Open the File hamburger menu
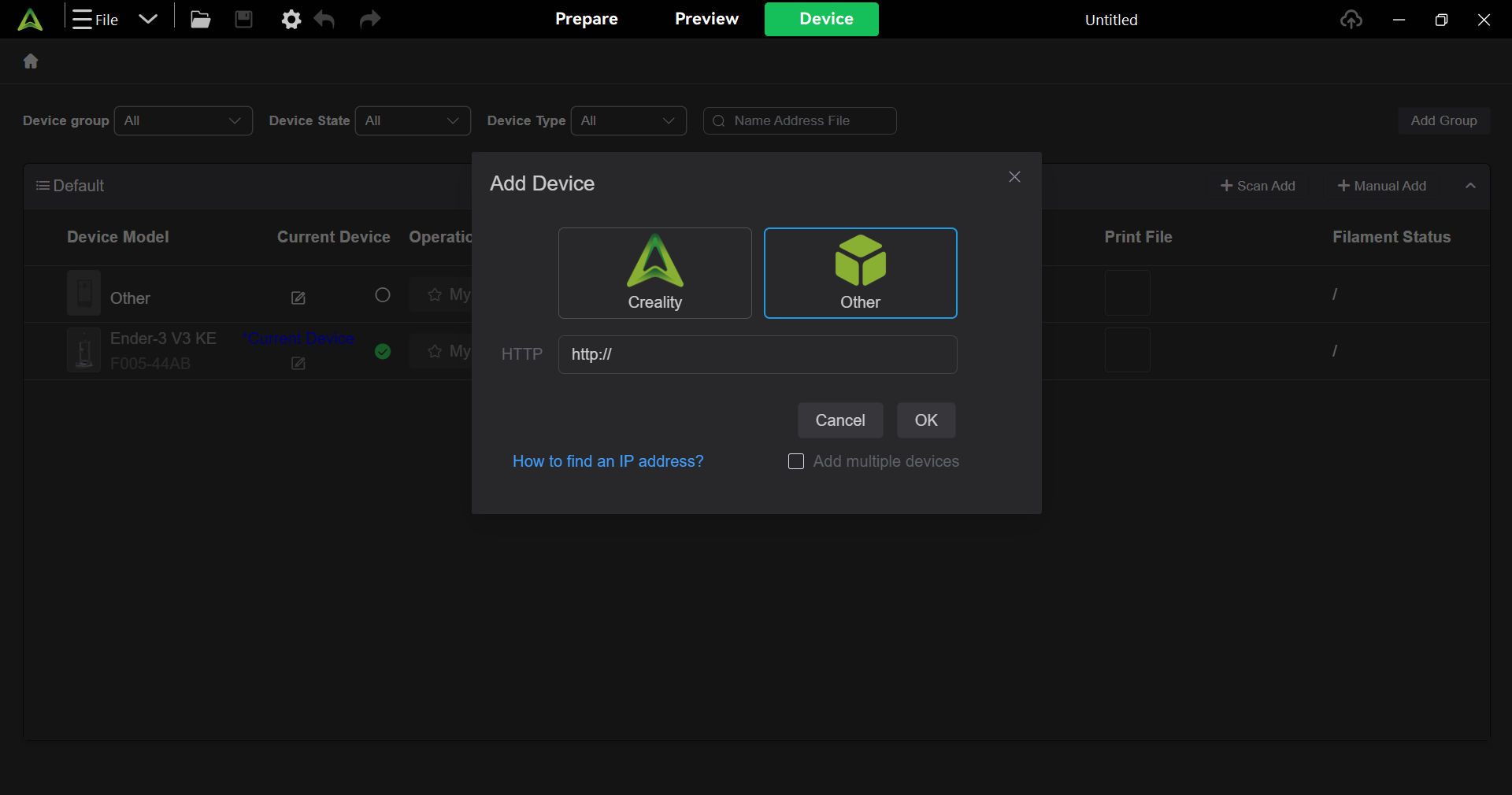Screen dimensions: 1512x795 94,20
